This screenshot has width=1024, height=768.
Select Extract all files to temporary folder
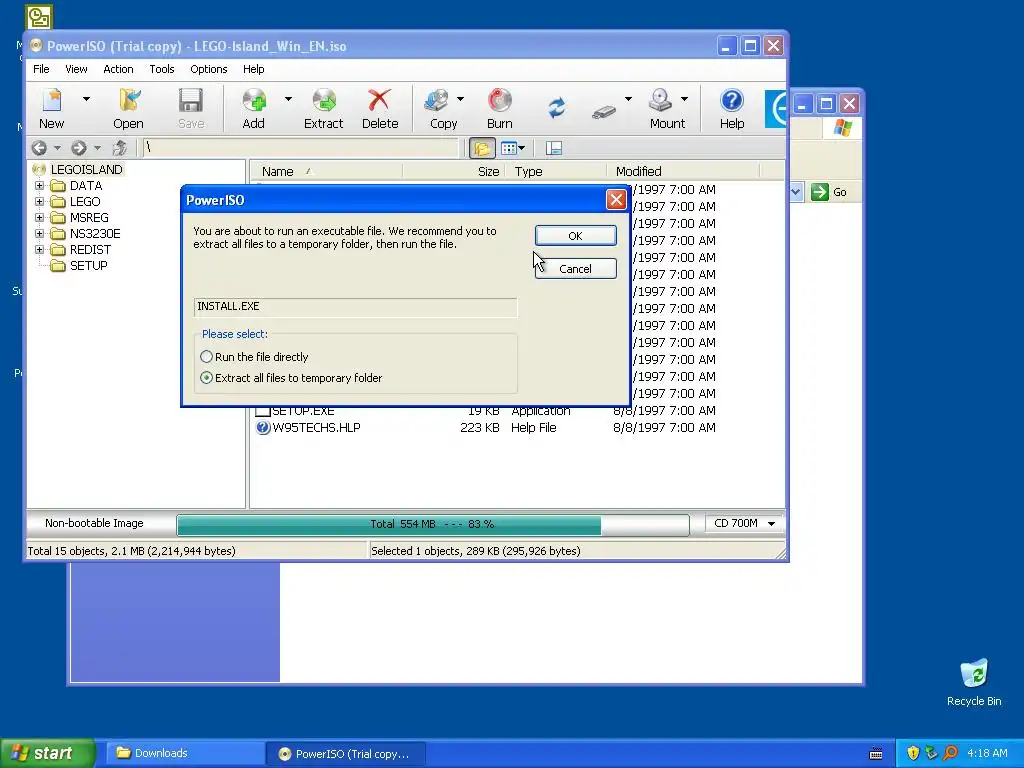point(291,377)
